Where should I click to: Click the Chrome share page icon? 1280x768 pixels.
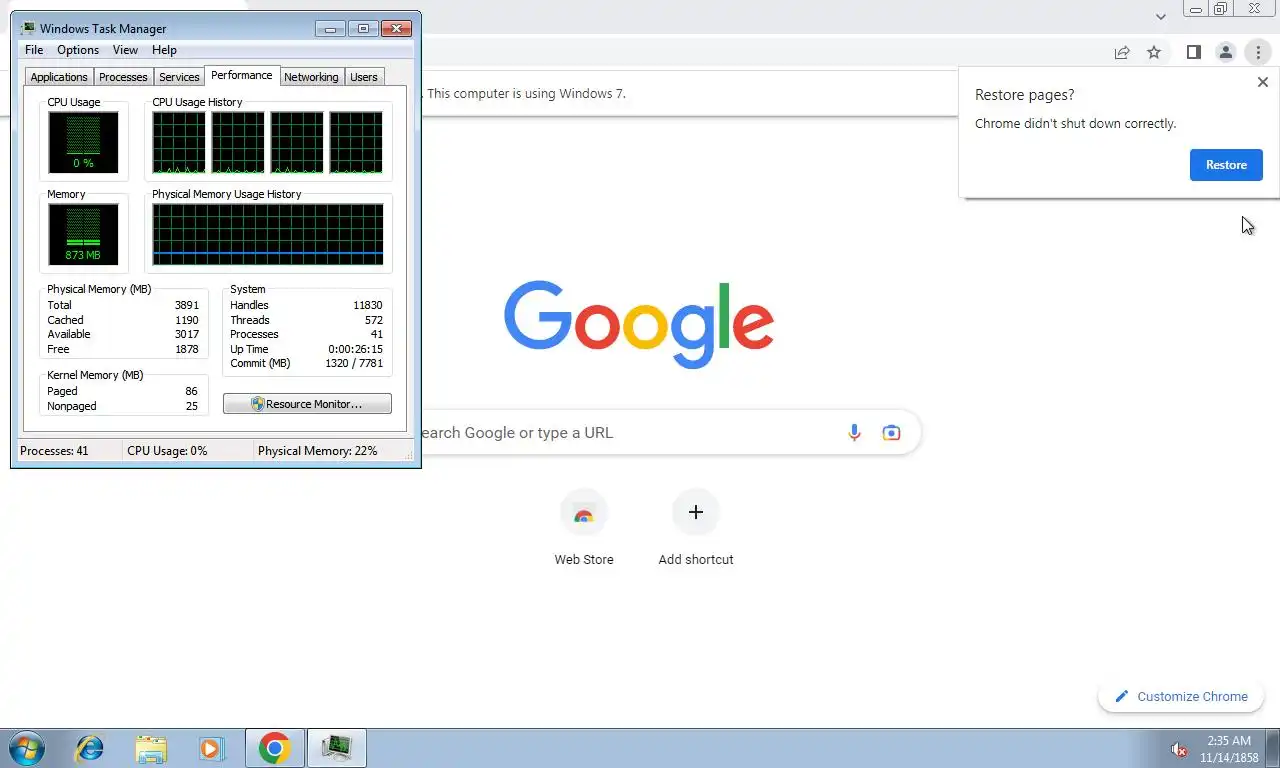tap(1122, 53)
